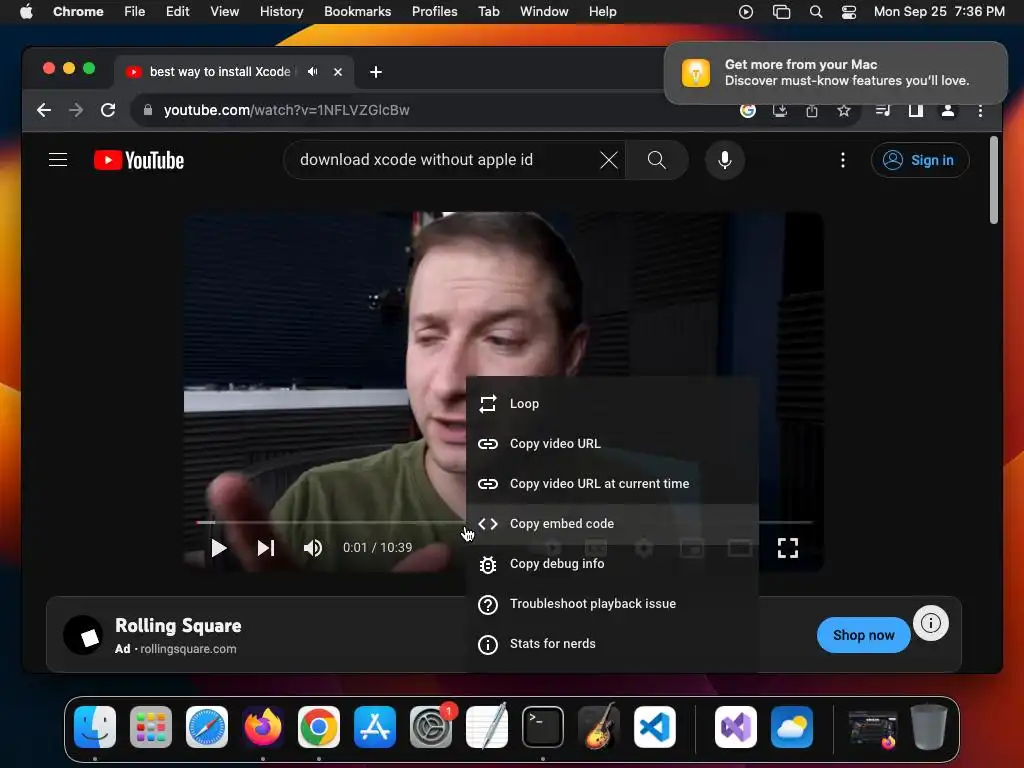1024x768 pixels.
Task: Go to YouTube home via logo
Action: pyautogui.click(x=139, y=160)
